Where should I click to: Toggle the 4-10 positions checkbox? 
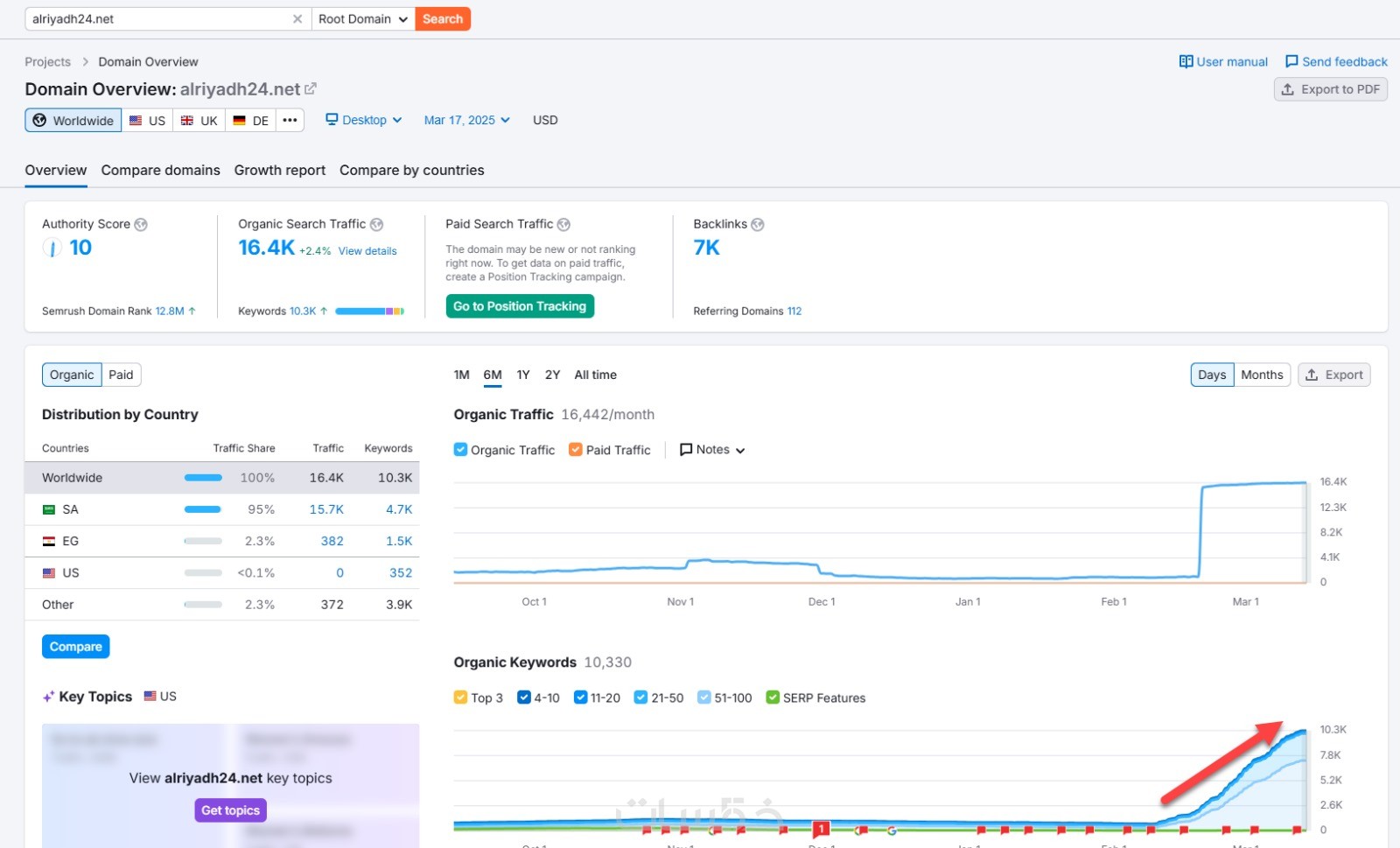tap(523, 697)
